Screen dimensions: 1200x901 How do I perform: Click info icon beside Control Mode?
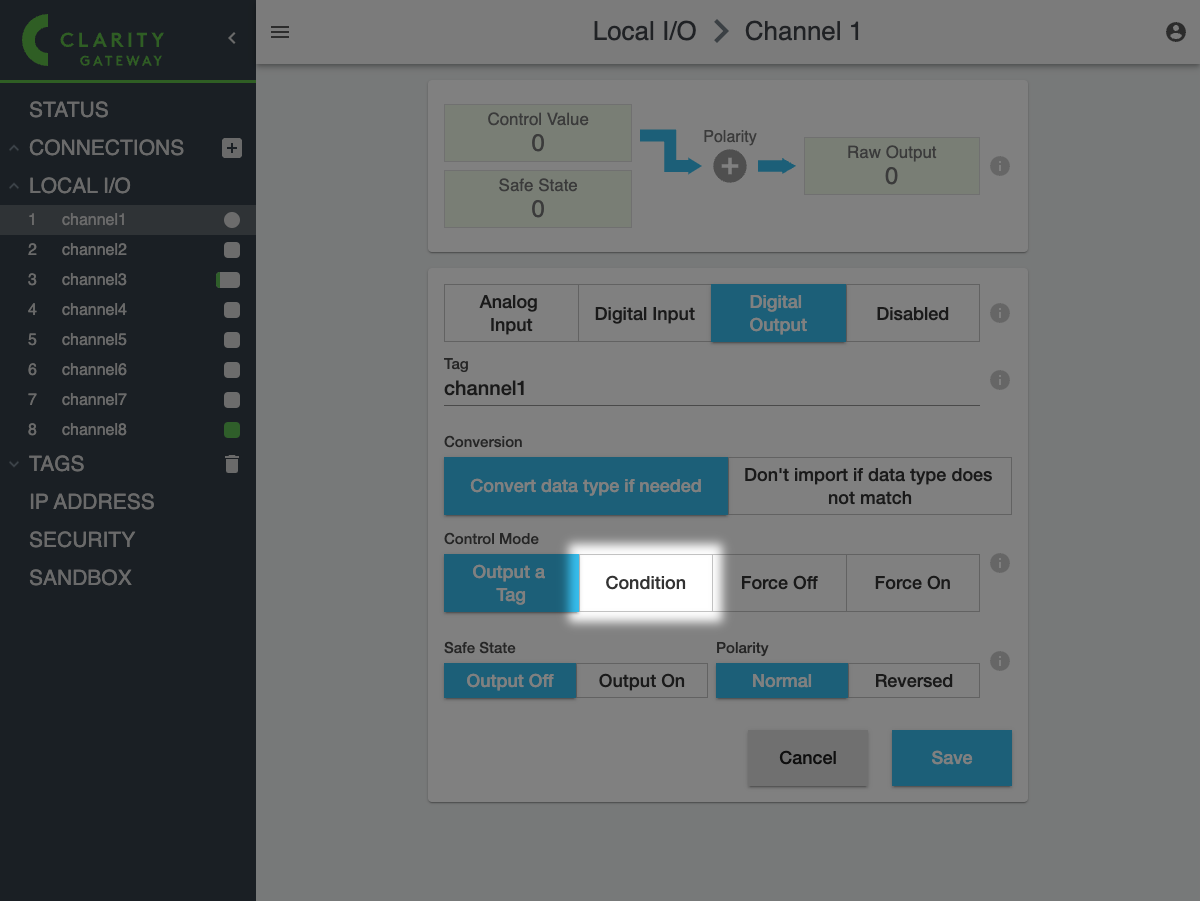pyautogui.click(x=999, y=563)
